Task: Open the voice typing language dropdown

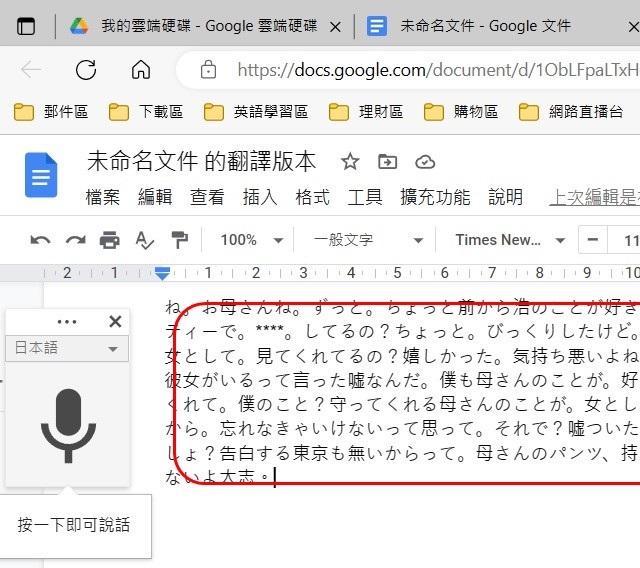Action: click(x=67, y=348)
